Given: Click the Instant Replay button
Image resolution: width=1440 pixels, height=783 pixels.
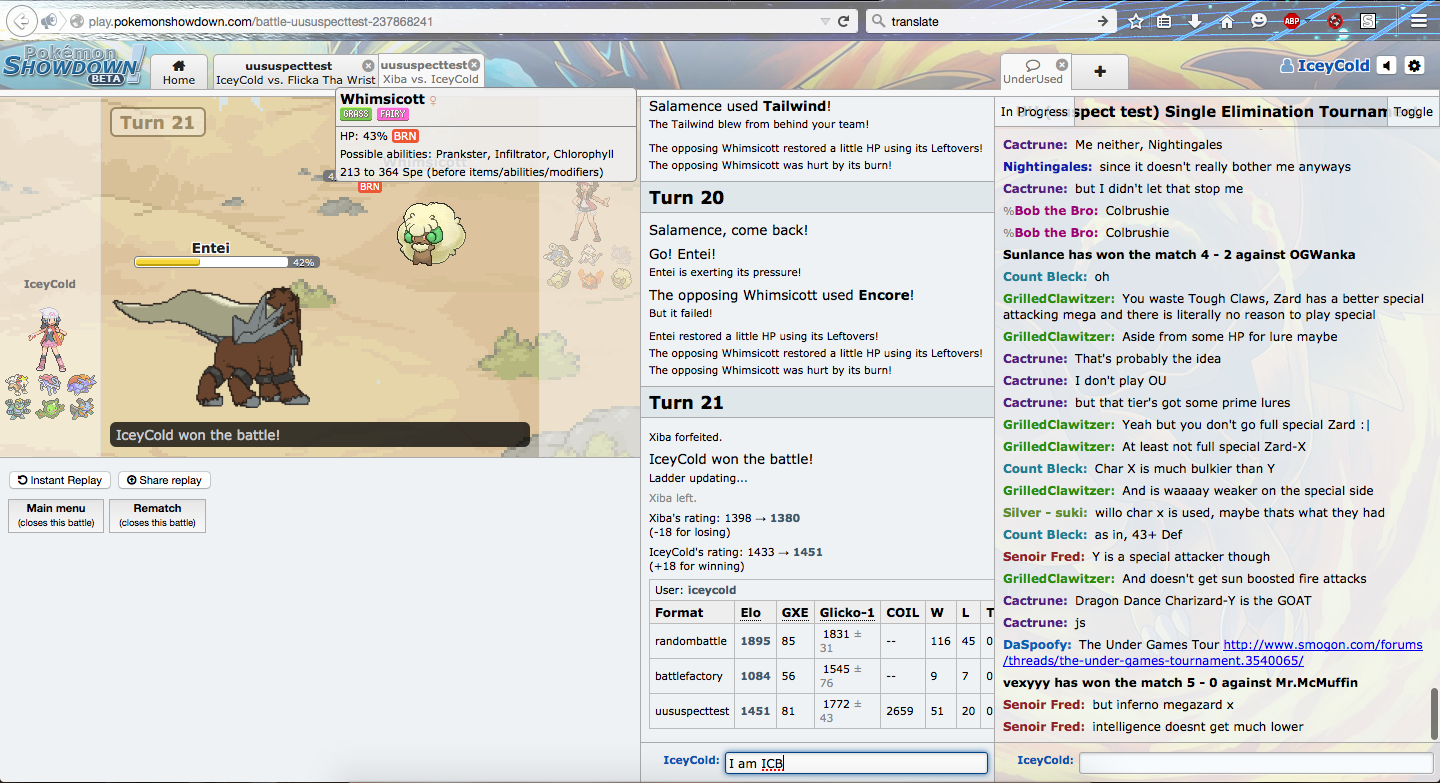Looking at the screenshot, I should point(60,480).
